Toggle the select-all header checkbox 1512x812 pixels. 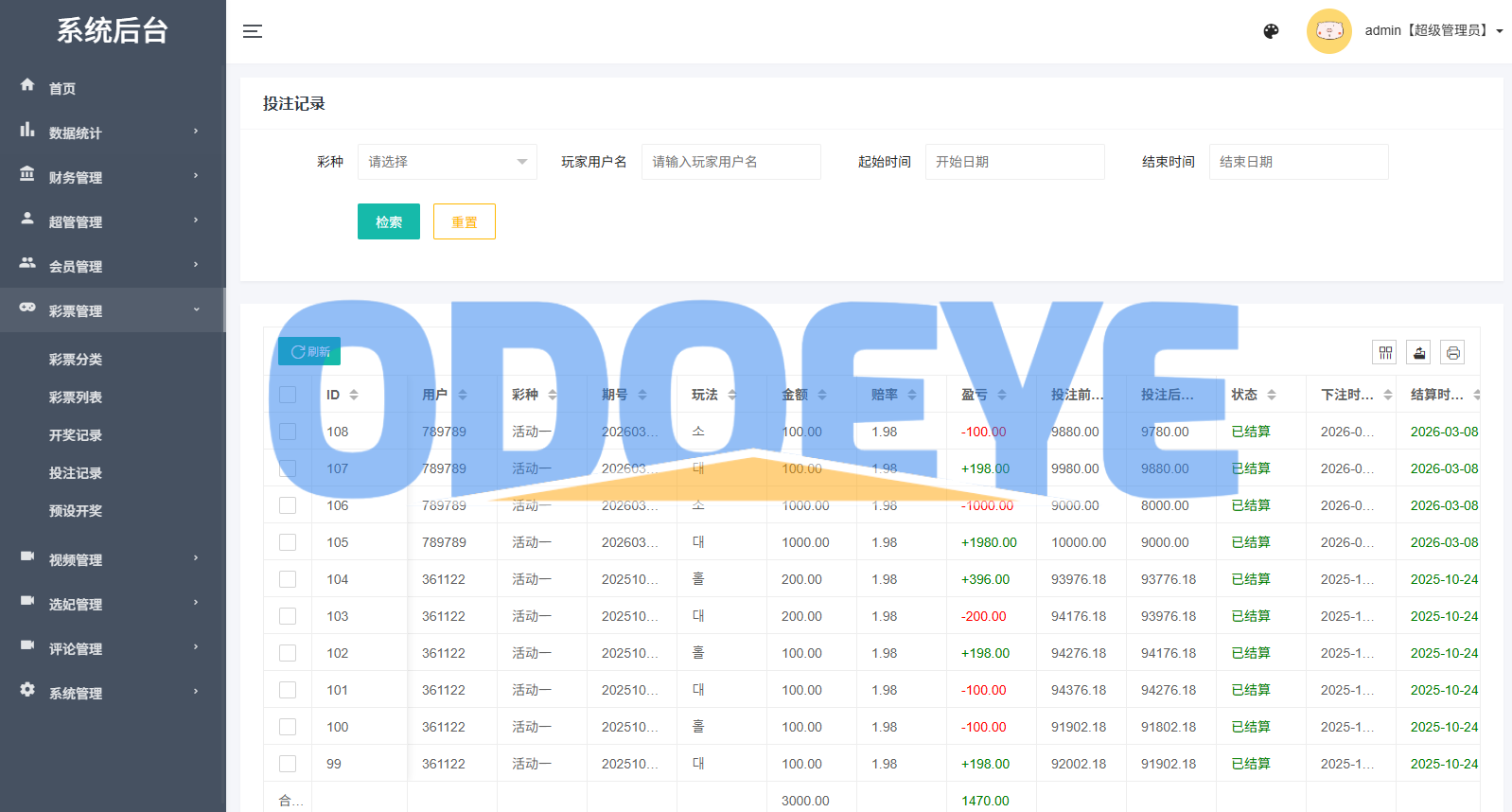point(288,395)
